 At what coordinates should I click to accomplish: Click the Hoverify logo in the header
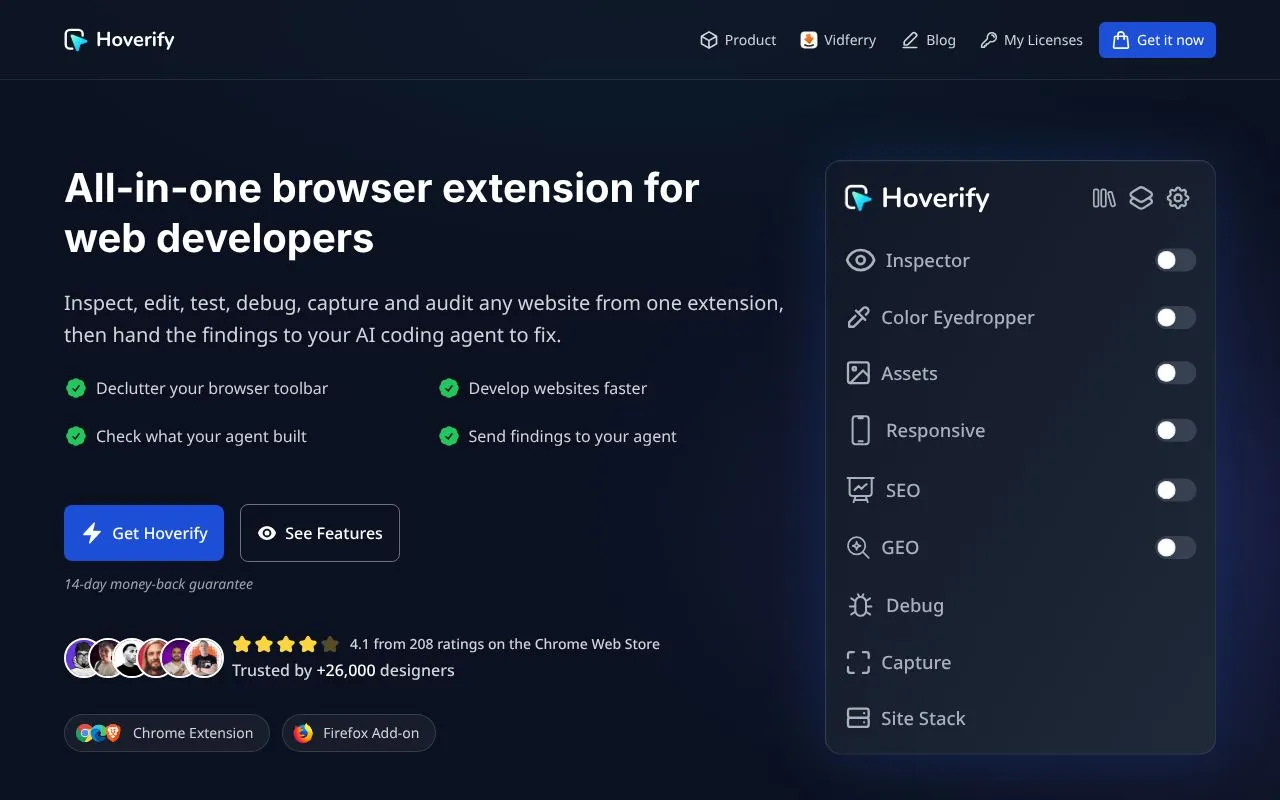(x=119, y=40)
